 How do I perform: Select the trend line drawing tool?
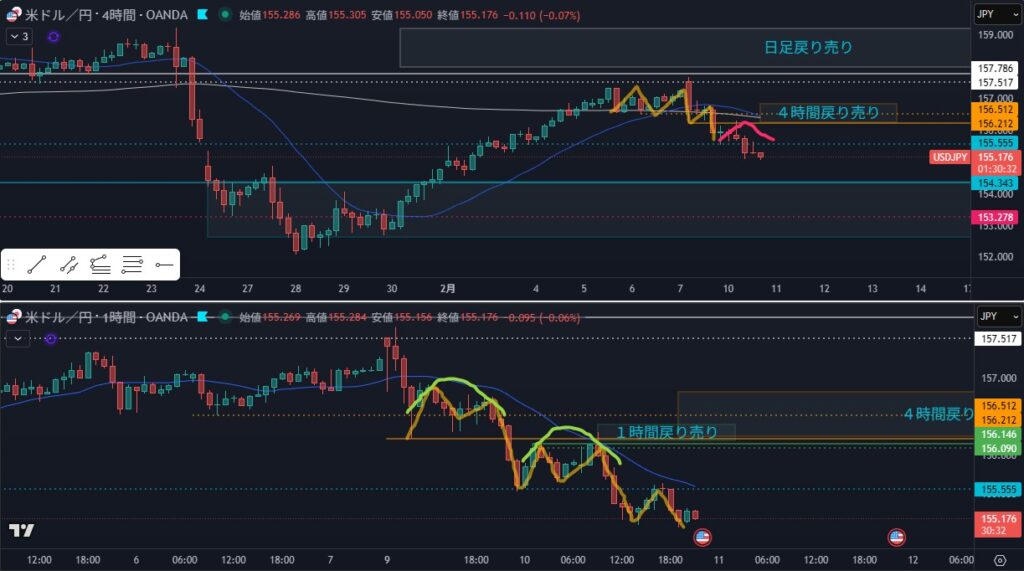pyautogui.click(x=37, y=265)
